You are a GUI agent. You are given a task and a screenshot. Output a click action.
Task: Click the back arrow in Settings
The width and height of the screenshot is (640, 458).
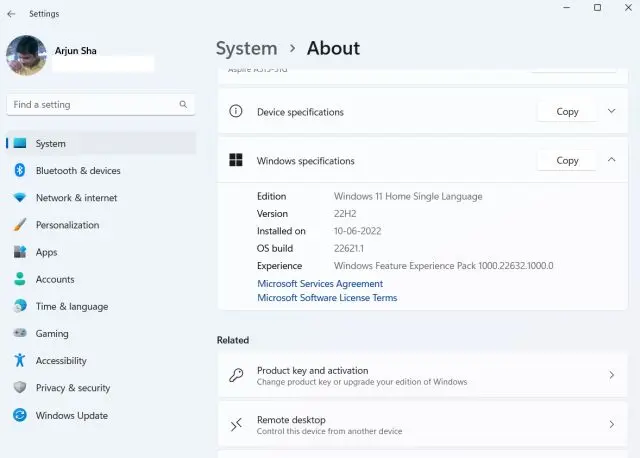(x=11, y=14)
